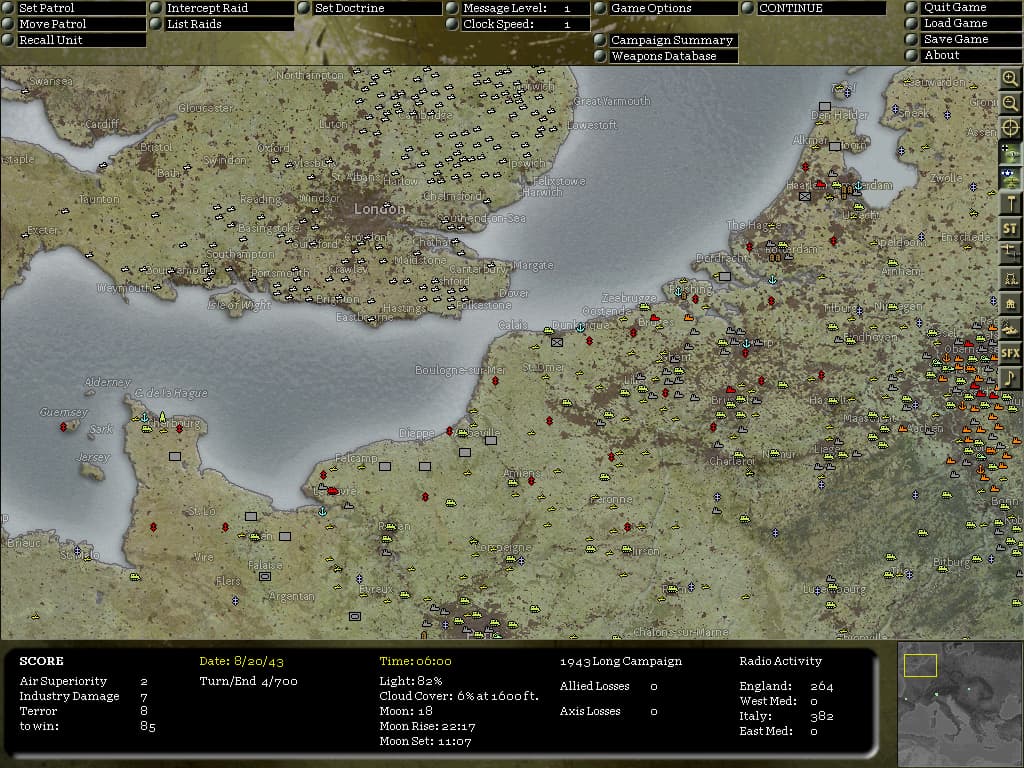
Task: Open Game Options
Action: (673, 8)
